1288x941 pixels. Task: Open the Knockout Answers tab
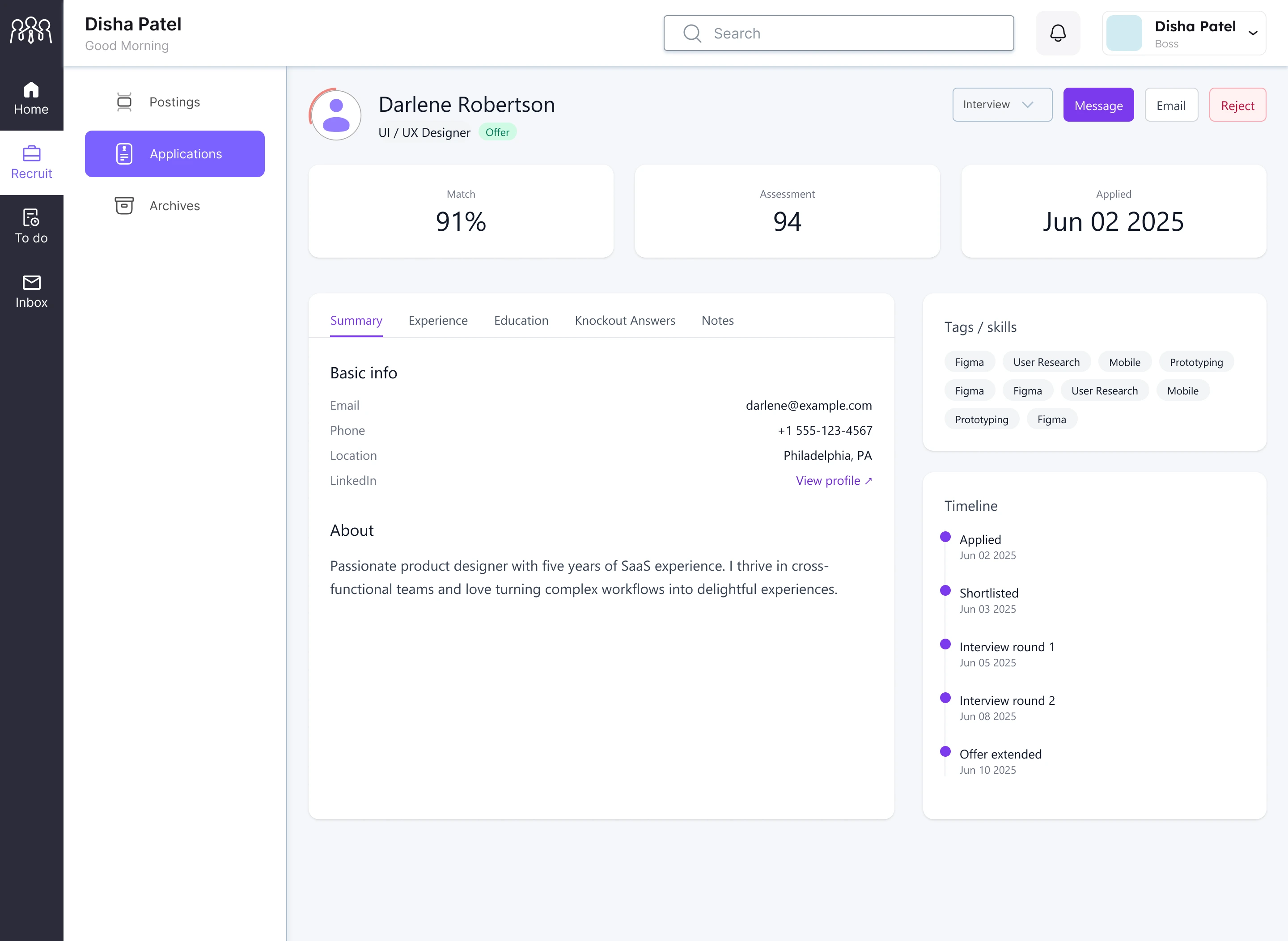point(625,320)
